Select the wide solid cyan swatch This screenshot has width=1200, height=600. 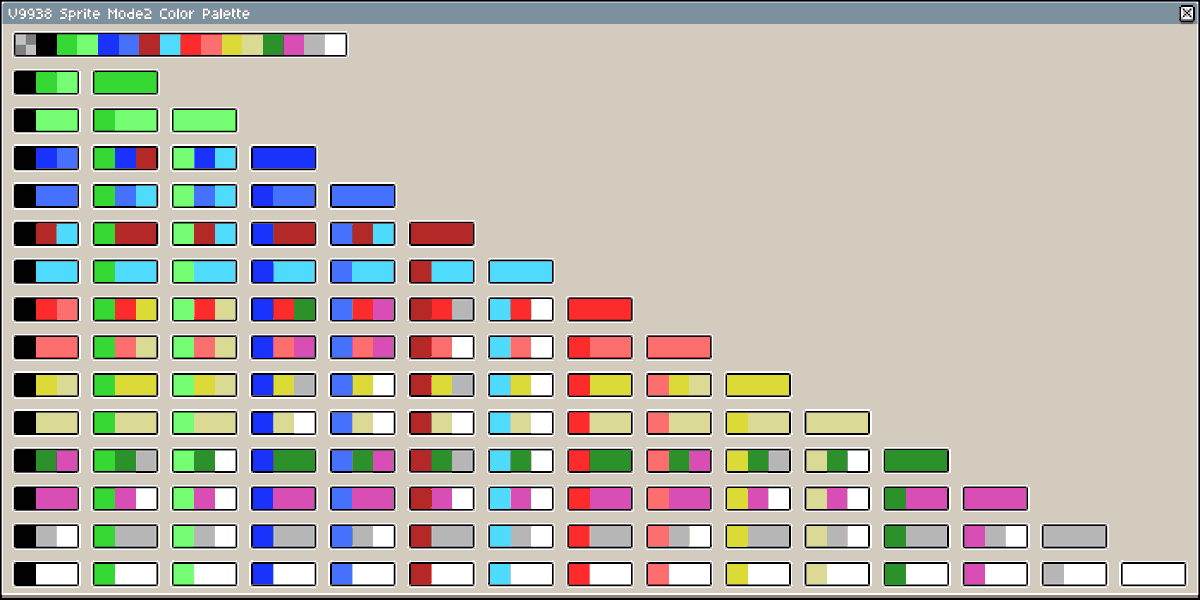[520, 272]
